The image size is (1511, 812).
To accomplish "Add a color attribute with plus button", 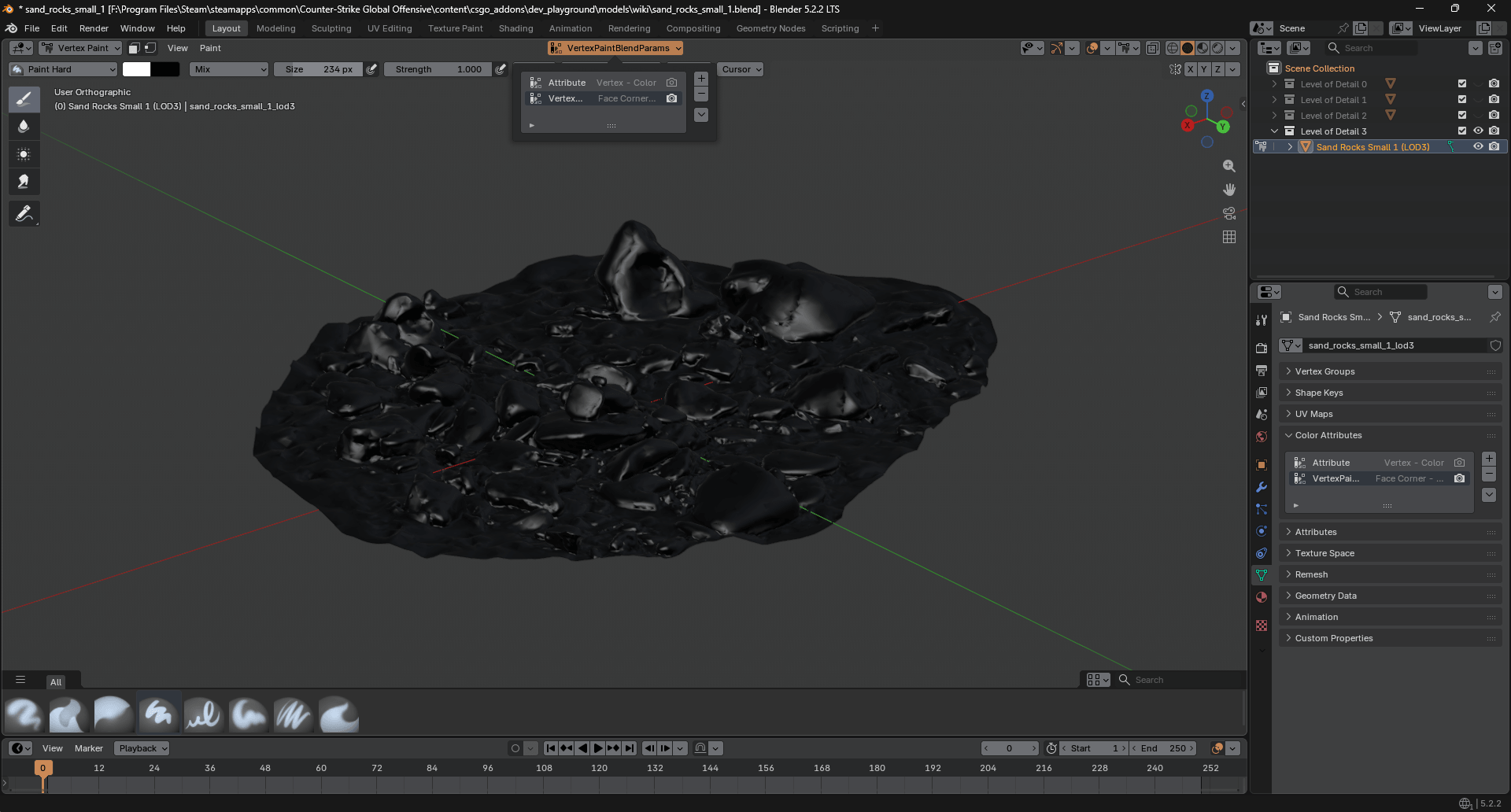I will (1489, 459).
